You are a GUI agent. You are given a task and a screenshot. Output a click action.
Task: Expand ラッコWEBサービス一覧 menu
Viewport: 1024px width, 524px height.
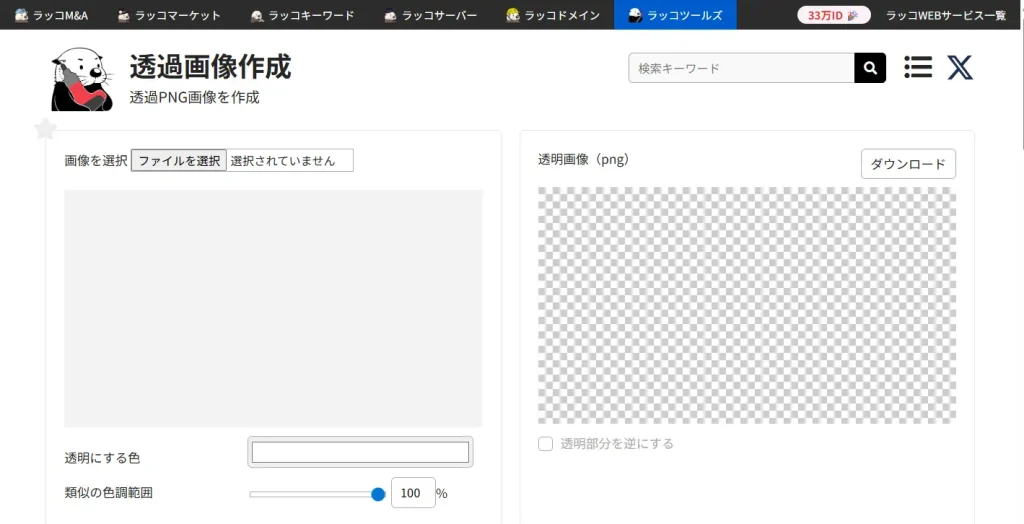pyautogui.click(x=945, y=15)
